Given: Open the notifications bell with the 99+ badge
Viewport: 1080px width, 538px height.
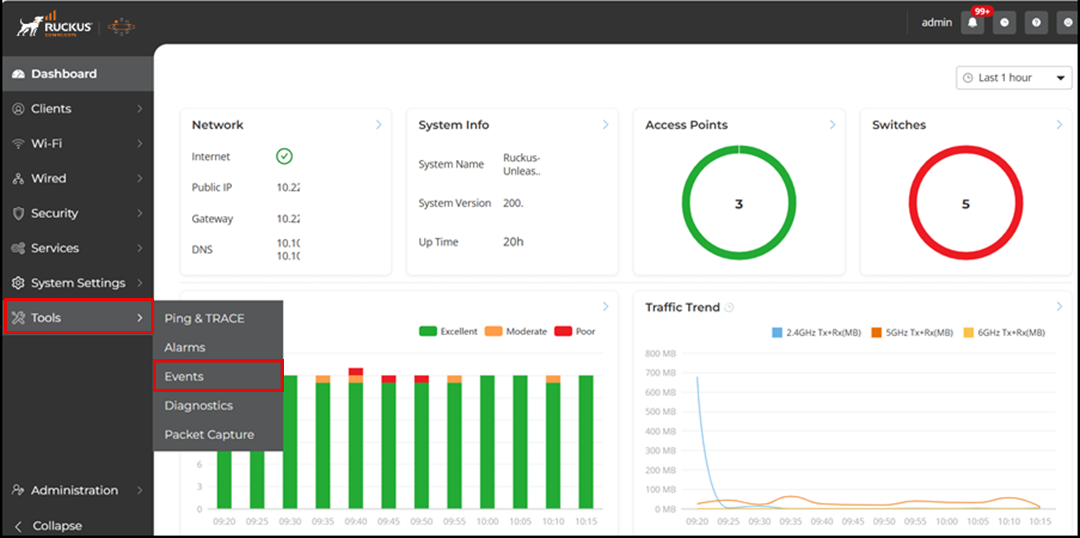Looking at the screenshot, I should pyautogui.click(x=972, y=22).
